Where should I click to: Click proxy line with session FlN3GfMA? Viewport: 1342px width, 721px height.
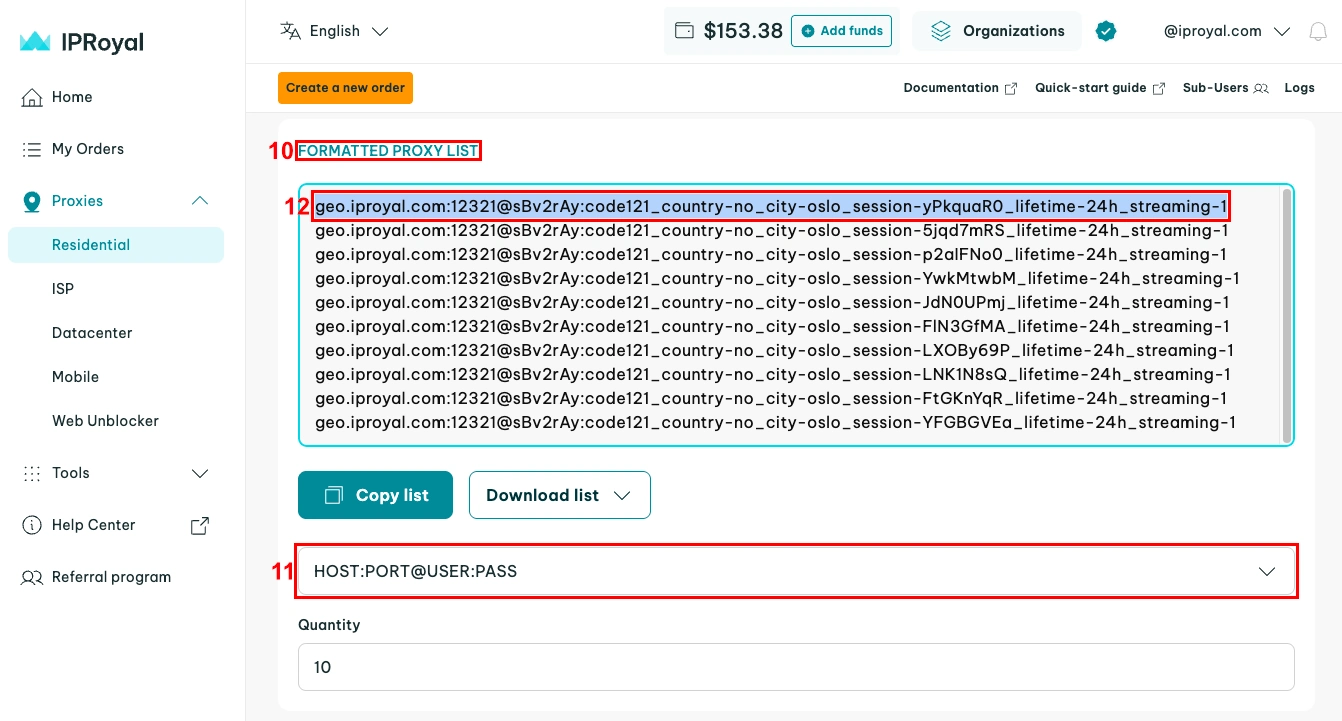(x=772, y=327)
